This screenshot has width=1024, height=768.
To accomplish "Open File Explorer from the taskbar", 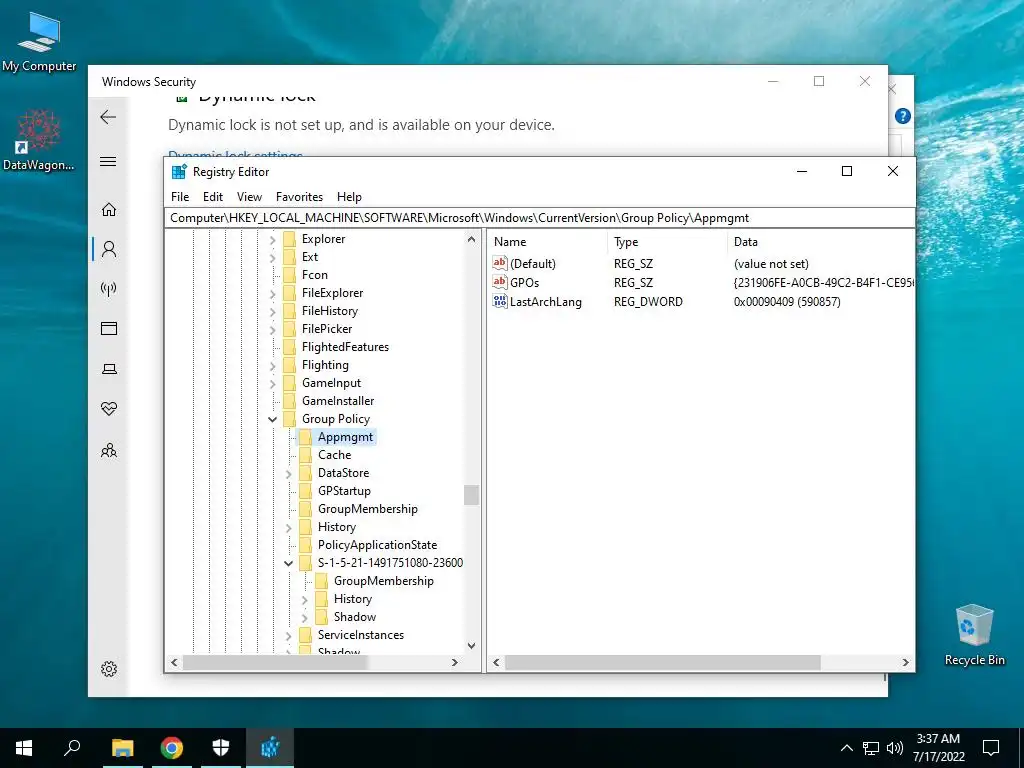I will tap(122, 748).
